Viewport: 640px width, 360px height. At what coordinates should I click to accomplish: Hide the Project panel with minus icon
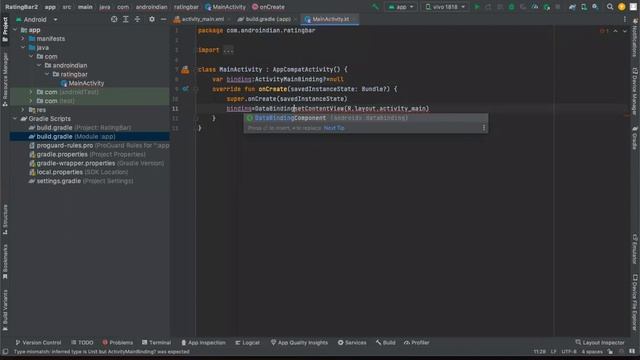pos(163,19)
